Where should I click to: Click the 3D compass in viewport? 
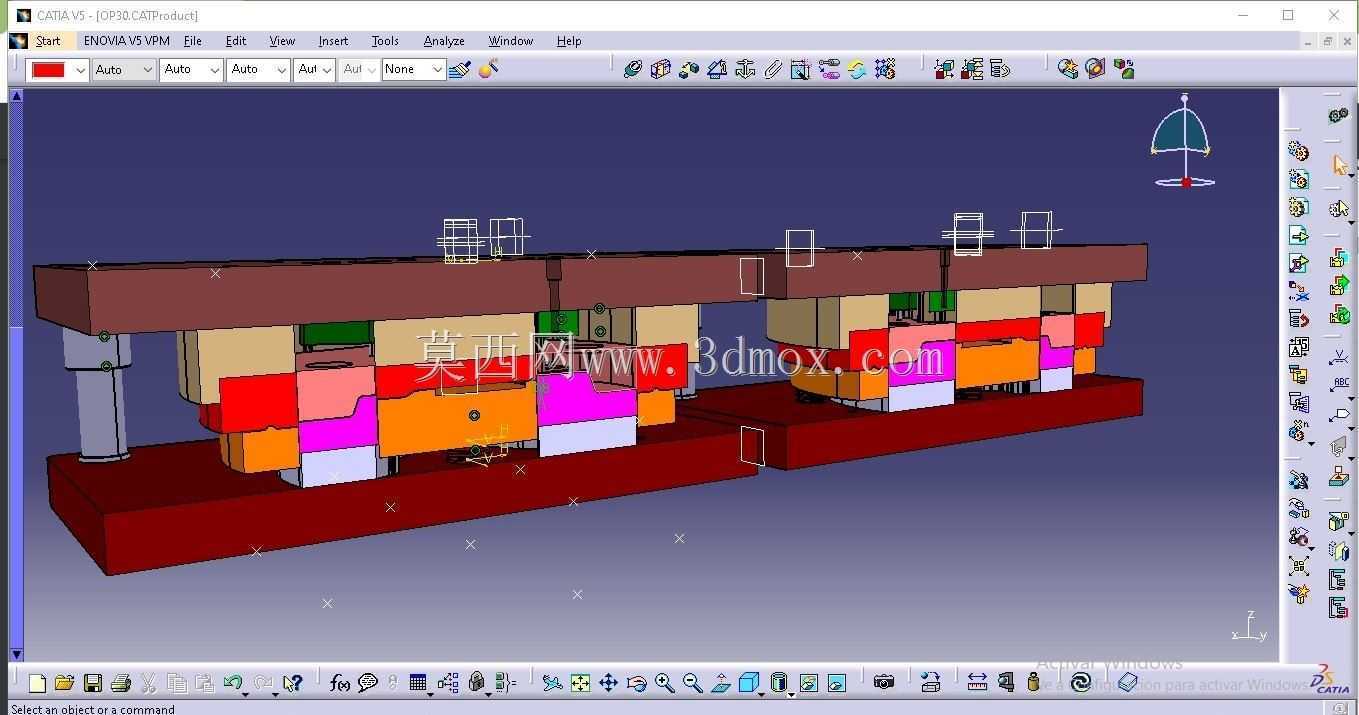[1183, 141]
